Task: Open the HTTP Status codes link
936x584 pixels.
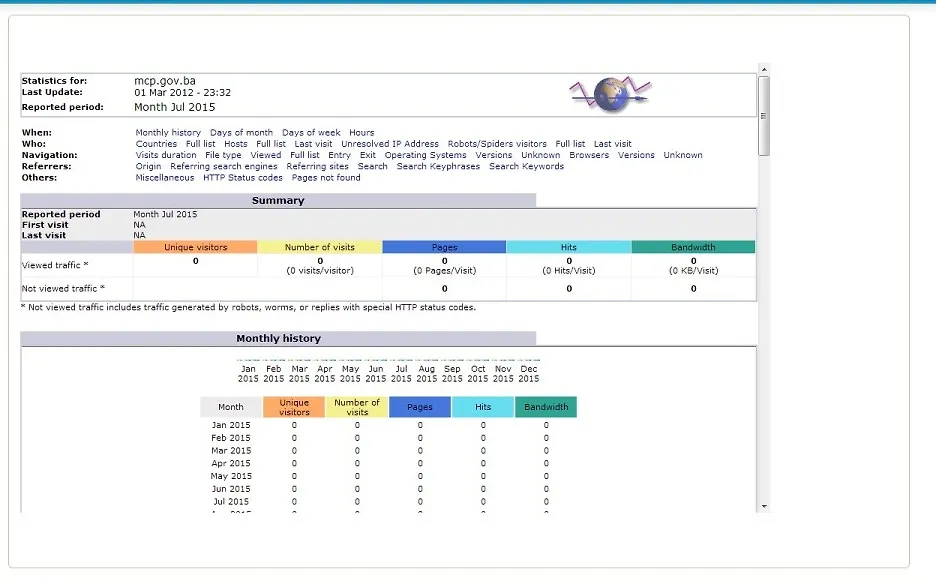Action: pyautogui.click(x=243, y=178)
